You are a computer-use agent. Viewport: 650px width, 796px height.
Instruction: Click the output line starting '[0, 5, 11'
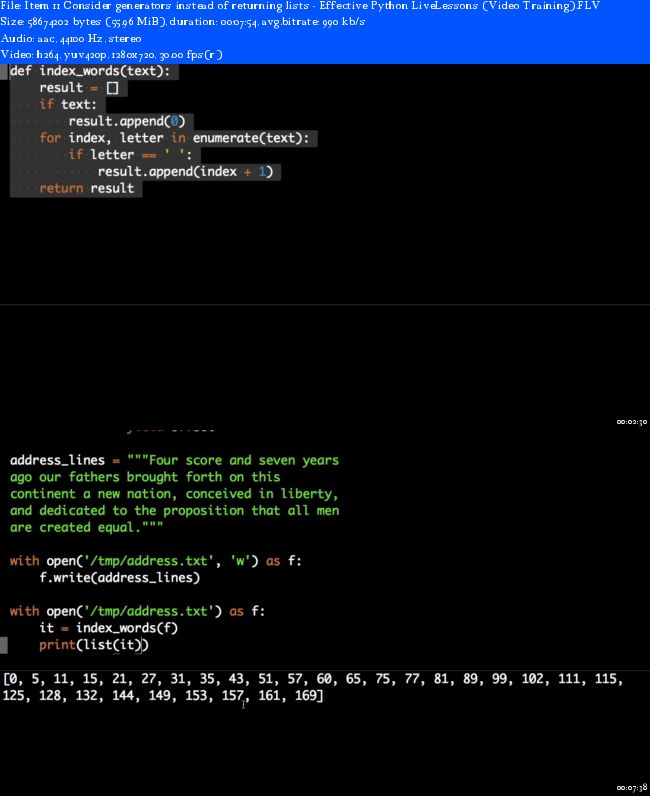point(313,679)
